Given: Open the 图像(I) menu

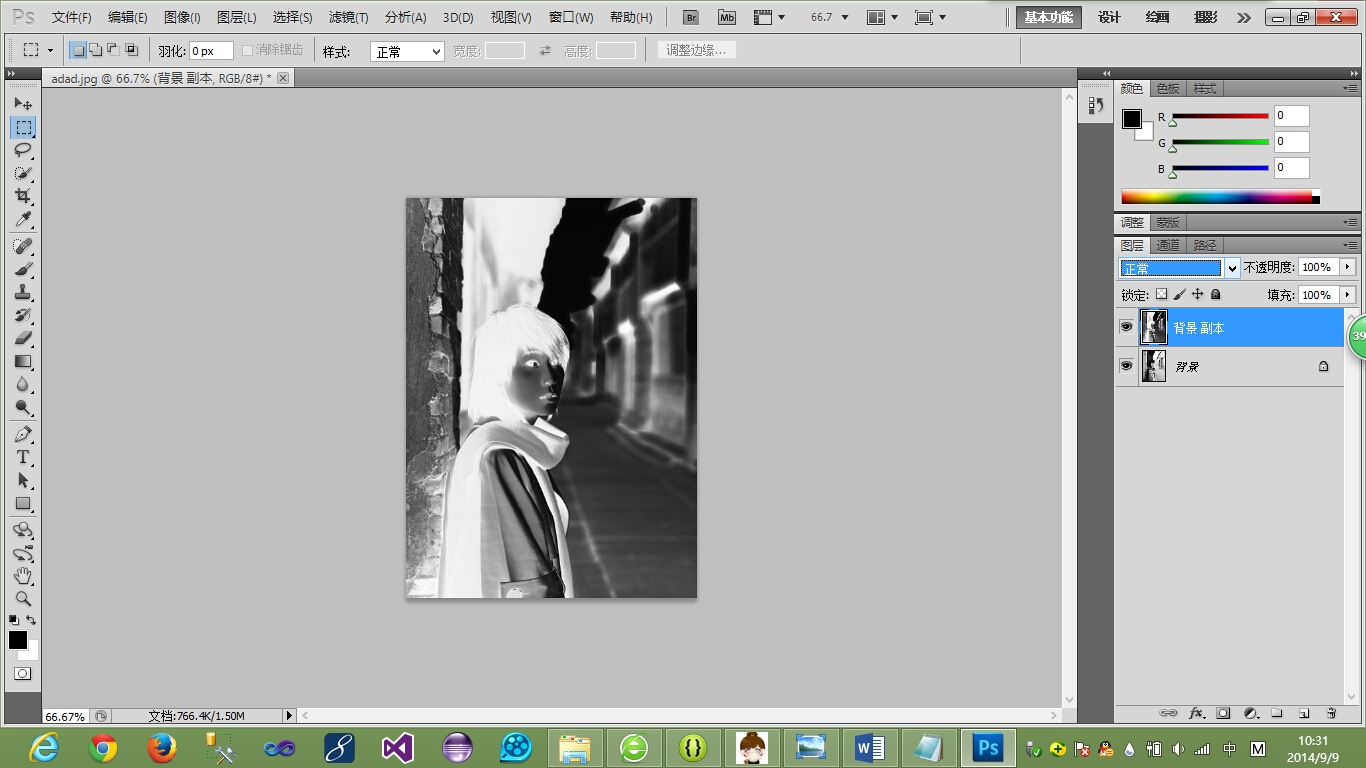Looking at the screenshot, I should coord(181,17).
